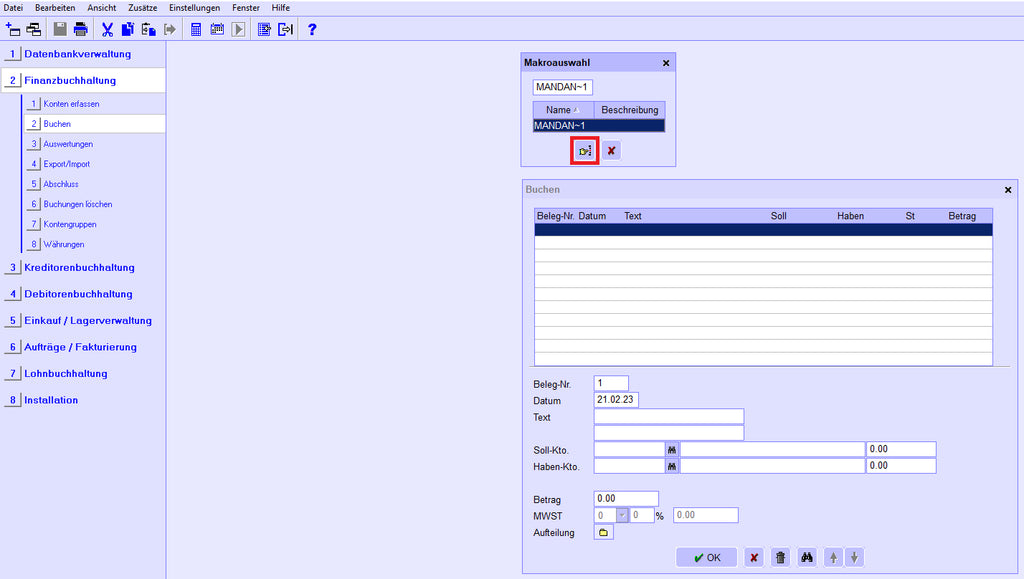This screenshot has width=1024, height=579.
Task: Open the calendar toolbar icon
Action: (217, 29)
